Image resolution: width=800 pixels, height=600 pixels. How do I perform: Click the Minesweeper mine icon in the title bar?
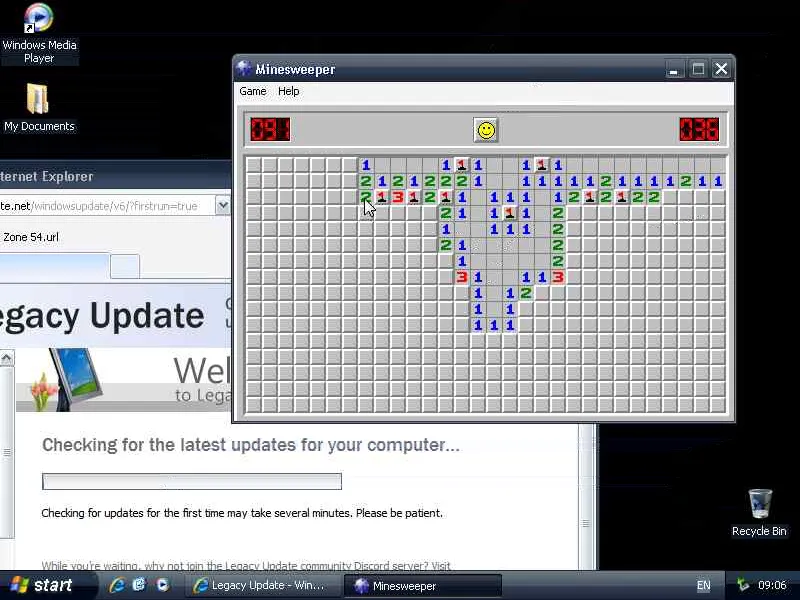point(244,68)
